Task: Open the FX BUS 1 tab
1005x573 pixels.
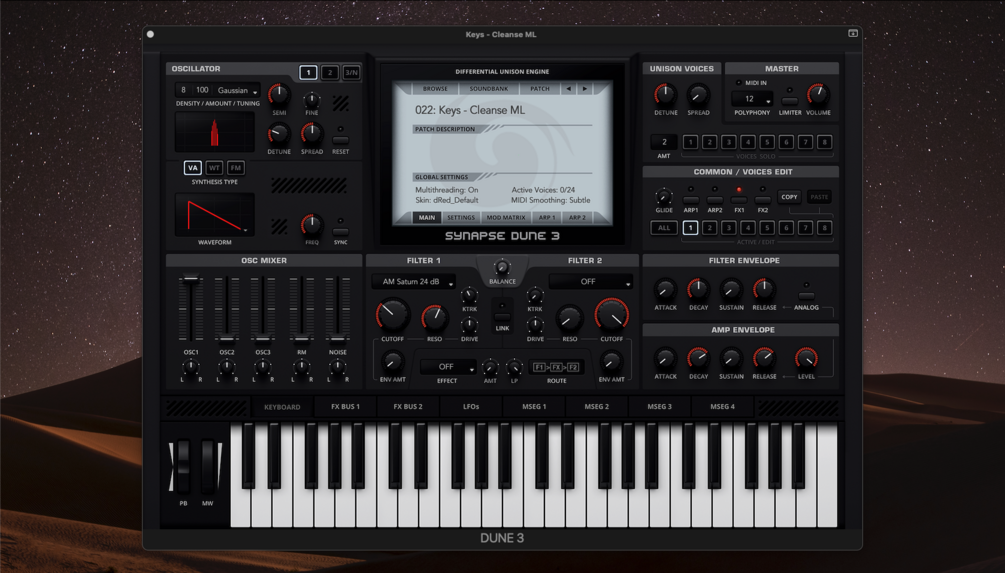Action: coord(345,407)
